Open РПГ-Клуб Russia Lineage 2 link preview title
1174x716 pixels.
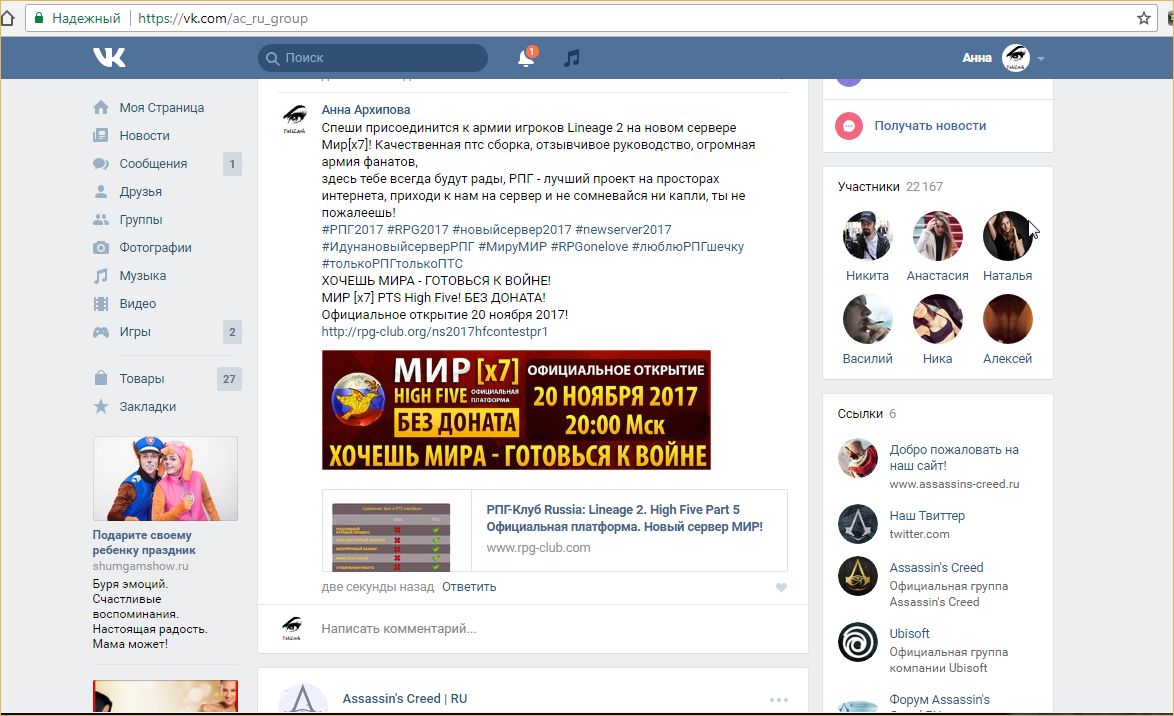tap(624, 518)
